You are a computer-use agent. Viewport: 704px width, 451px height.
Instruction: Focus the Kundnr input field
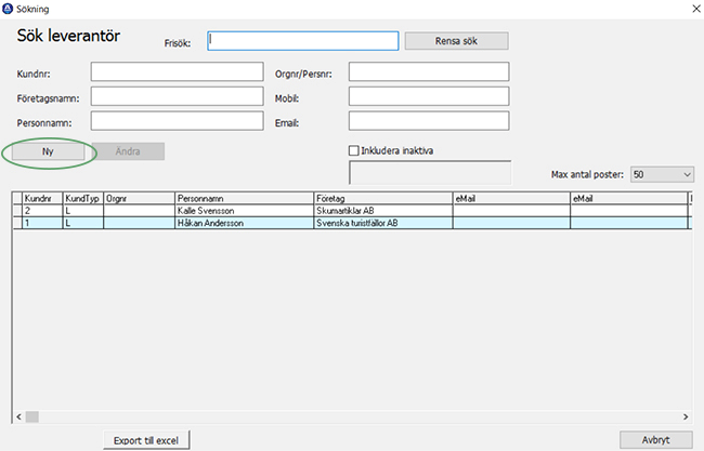coord(177,72)
